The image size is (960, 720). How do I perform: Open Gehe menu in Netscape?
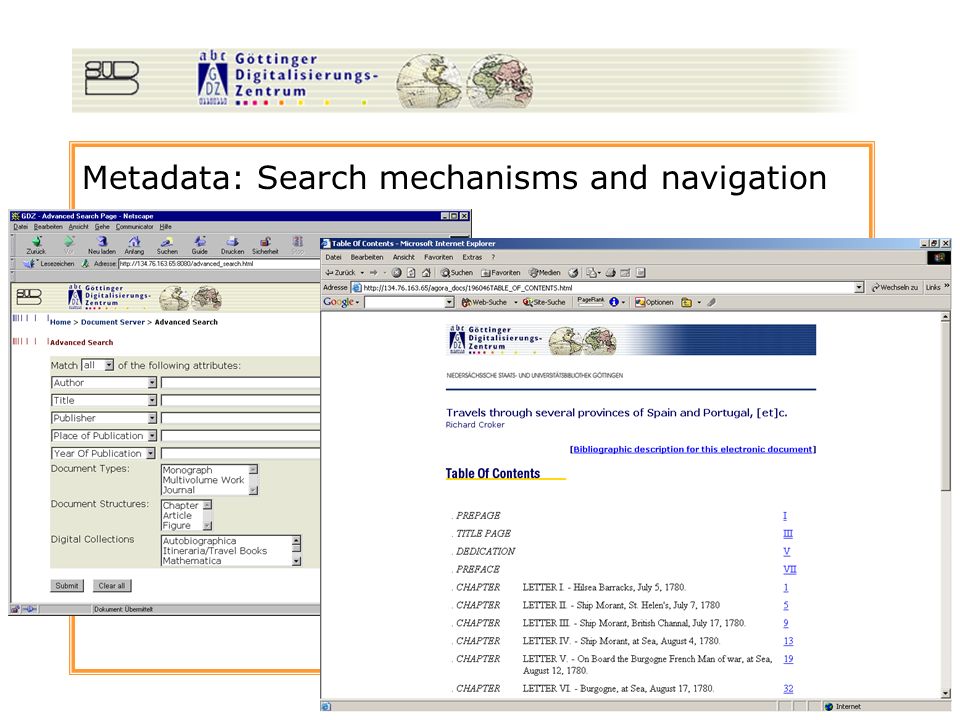[102, 227]
